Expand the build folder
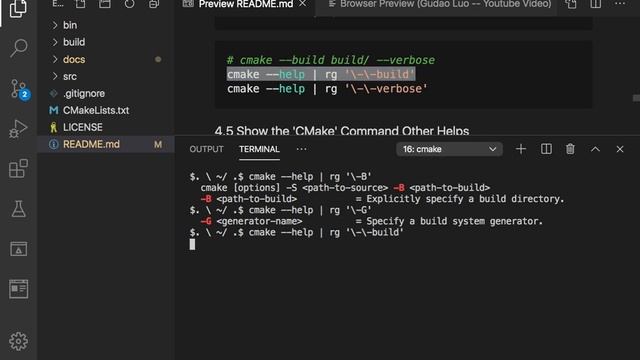The image size is (640, 360). click(x=74, y=42)
